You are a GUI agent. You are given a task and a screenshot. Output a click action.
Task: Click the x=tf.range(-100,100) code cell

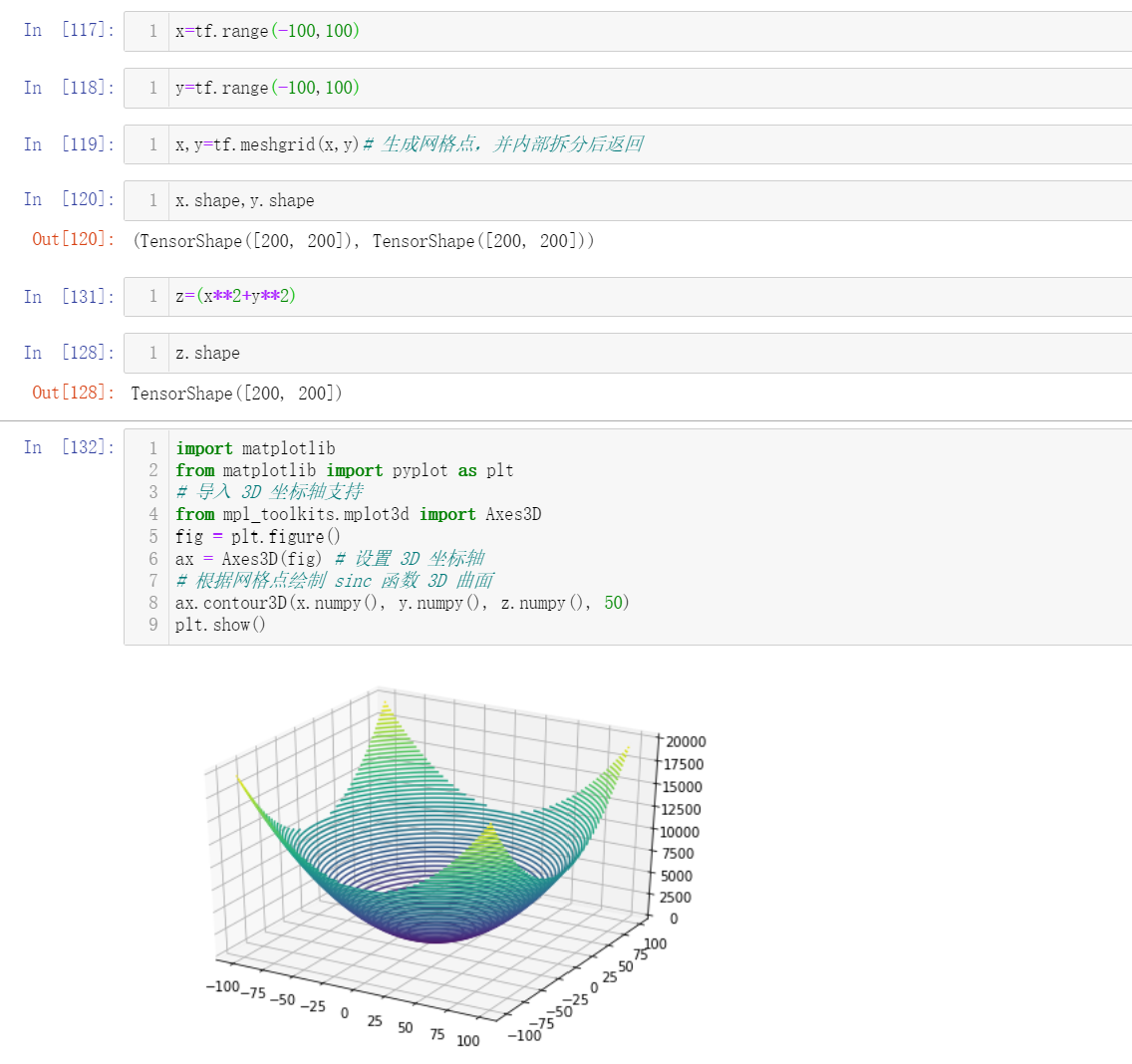(x=628, y=31)
